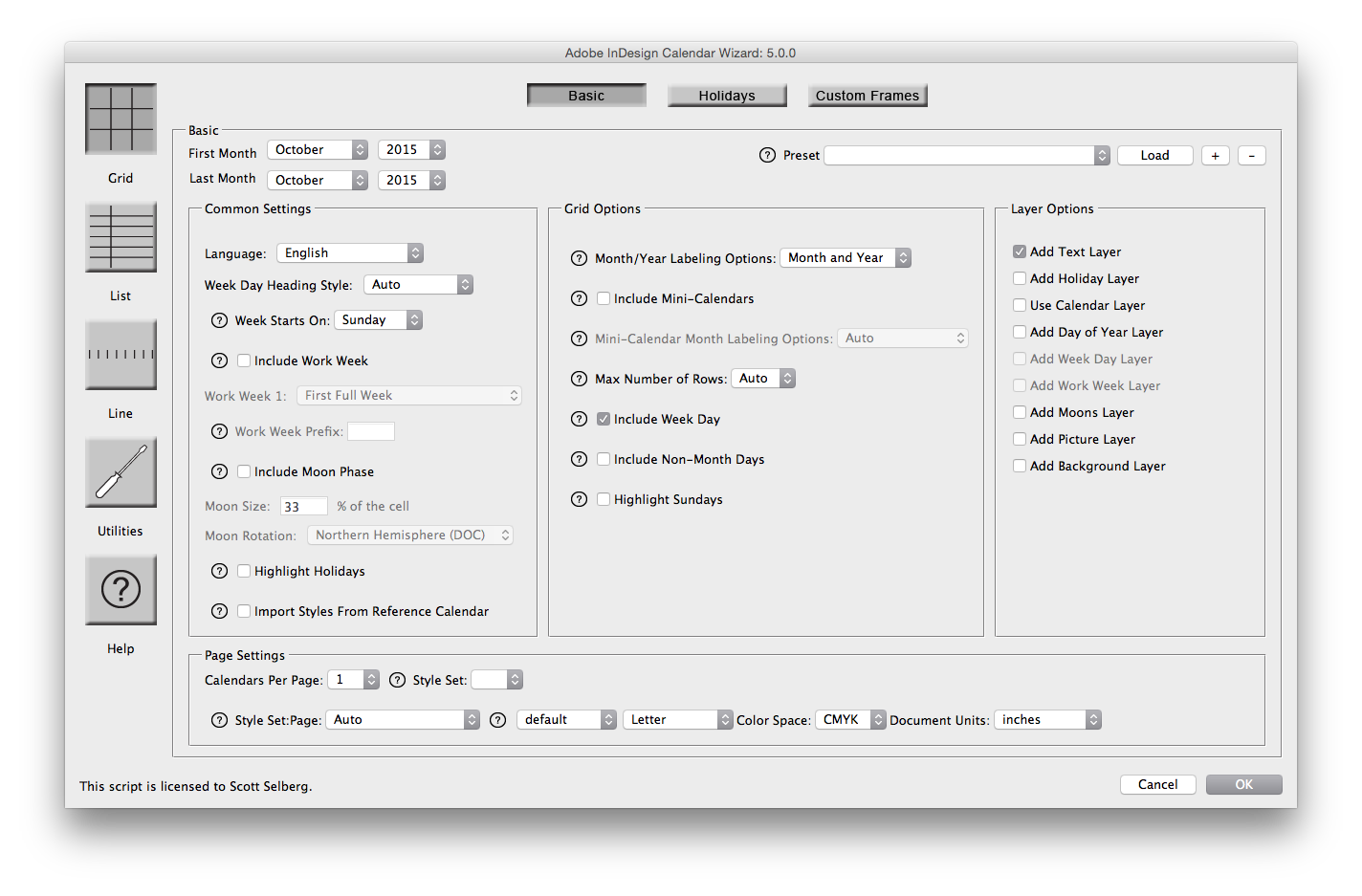Uncheck the Include Week Day option
The width and height of the screenshot is (1362, 896).
point(604,419)
